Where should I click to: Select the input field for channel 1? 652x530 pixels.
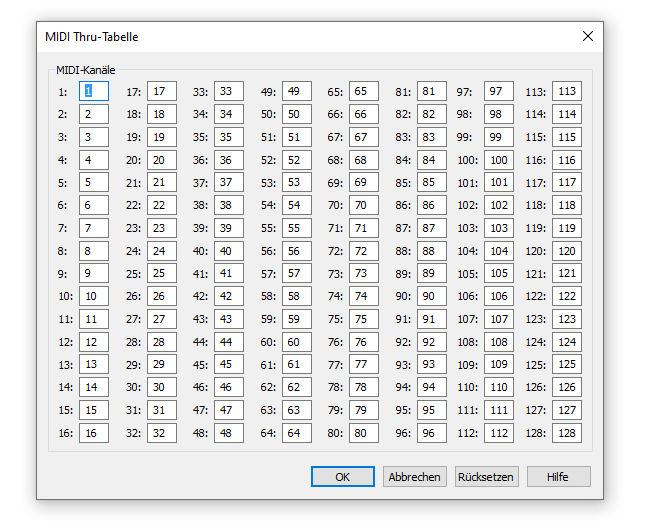94,91
